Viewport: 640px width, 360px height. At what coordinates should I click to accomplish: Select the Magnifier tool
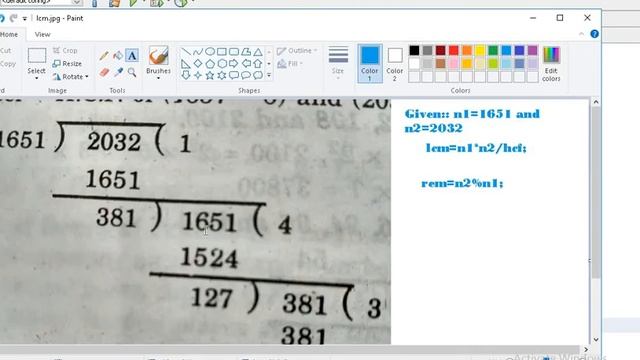point(132,73)
